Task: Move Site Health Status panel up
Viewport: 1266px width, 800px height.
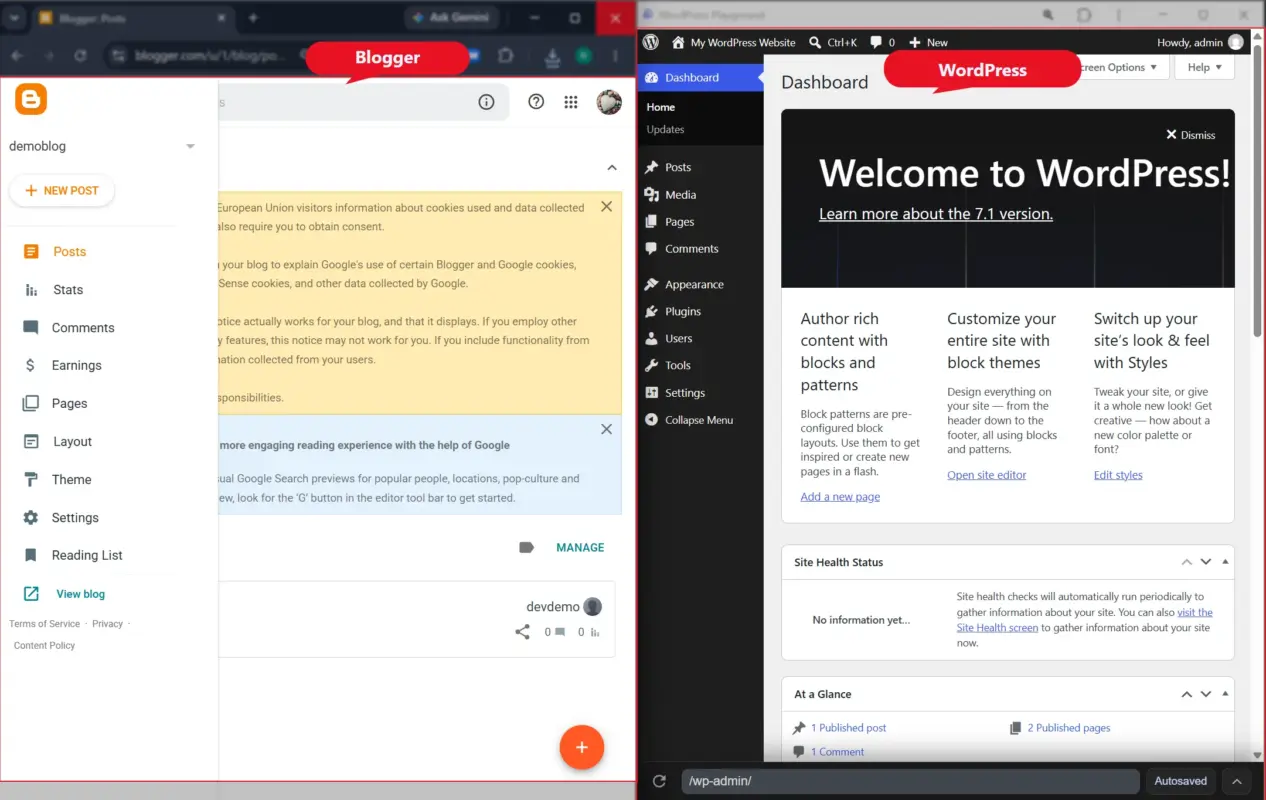Action: tap(1187, 562)
